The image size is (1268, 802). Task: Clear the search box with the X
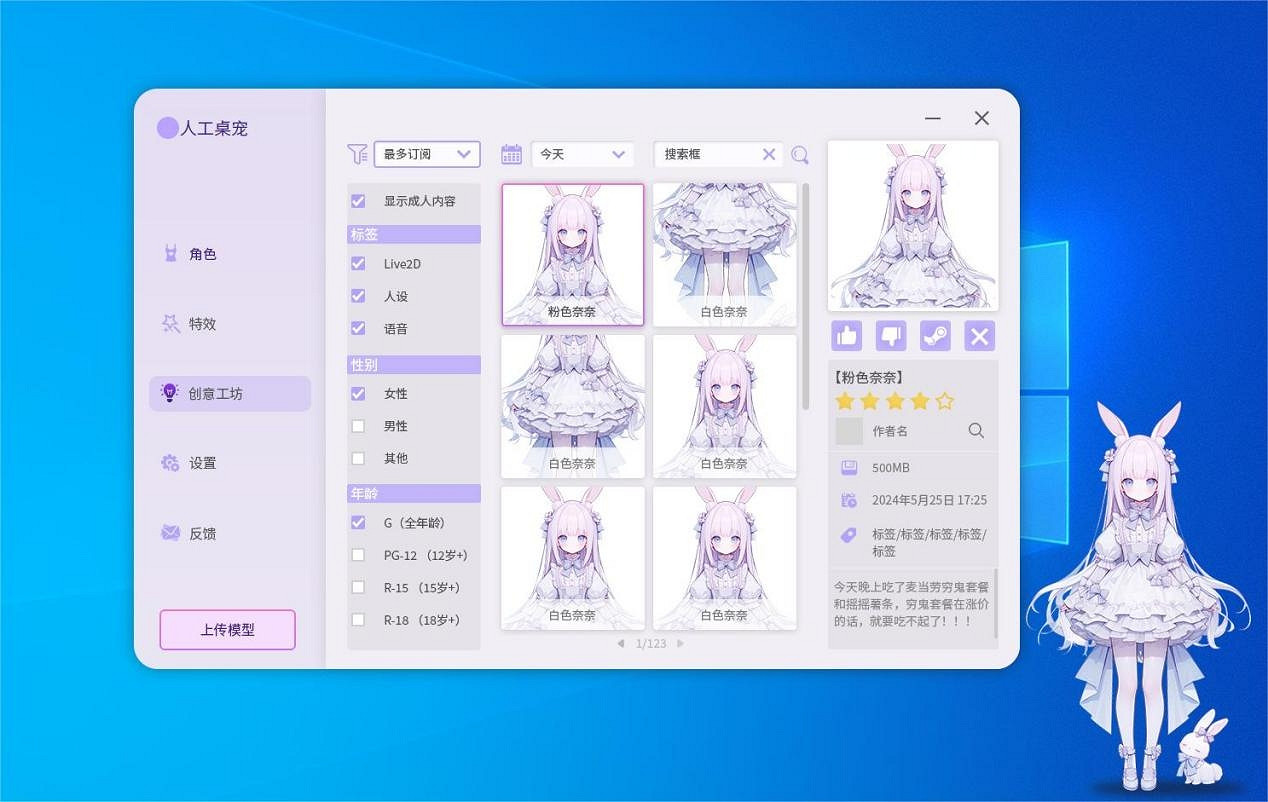pyautogui.click(x=768, y=154)
